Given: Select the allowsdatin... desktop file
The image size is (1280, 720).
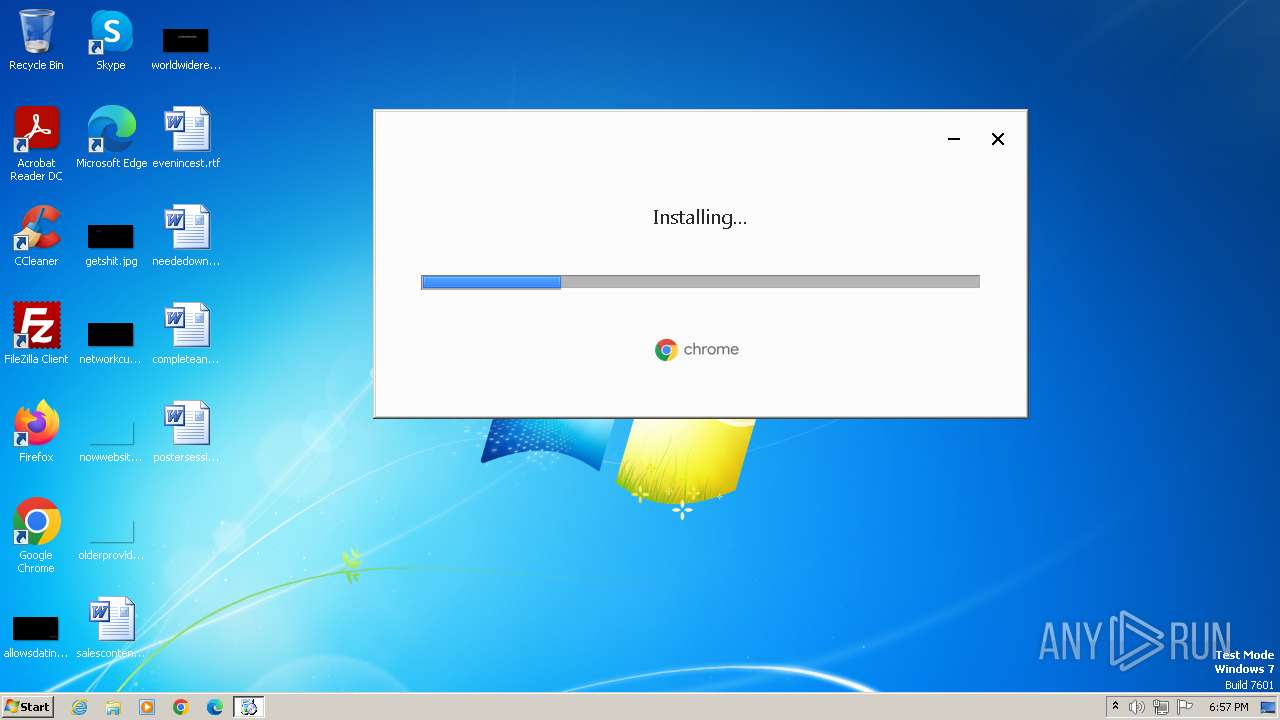Looking at the screenshot, I should coord(36,636).
